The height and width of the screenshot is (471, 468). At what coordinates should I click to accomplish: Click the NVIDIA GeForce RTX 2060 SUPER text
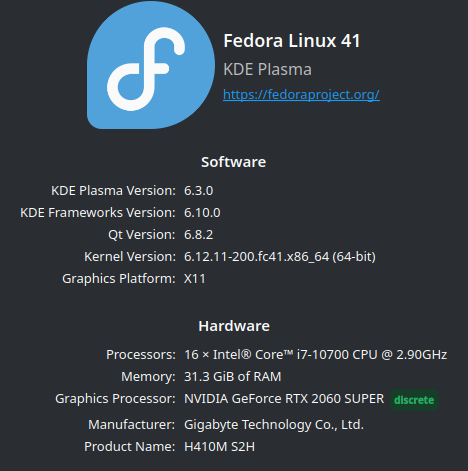pos(284,399)
